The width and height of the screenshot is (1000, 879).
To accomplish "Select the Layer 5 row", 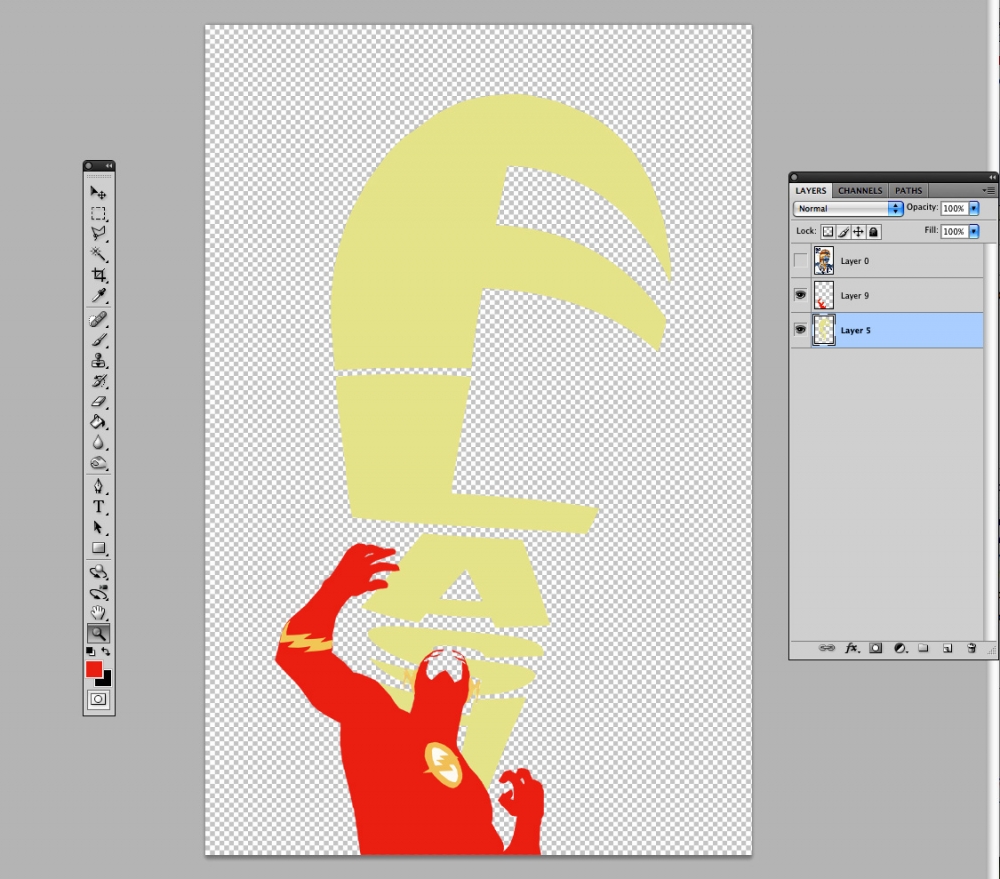I will pos(887,330).
